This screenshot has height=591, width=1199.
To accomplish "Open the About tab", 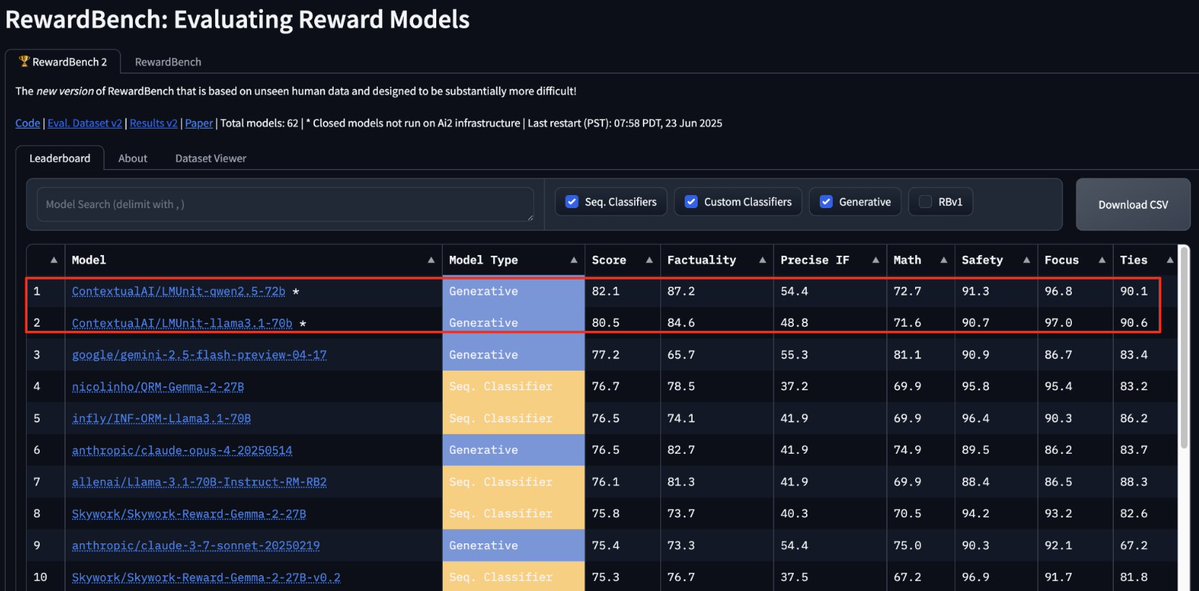I will (132, 158).
